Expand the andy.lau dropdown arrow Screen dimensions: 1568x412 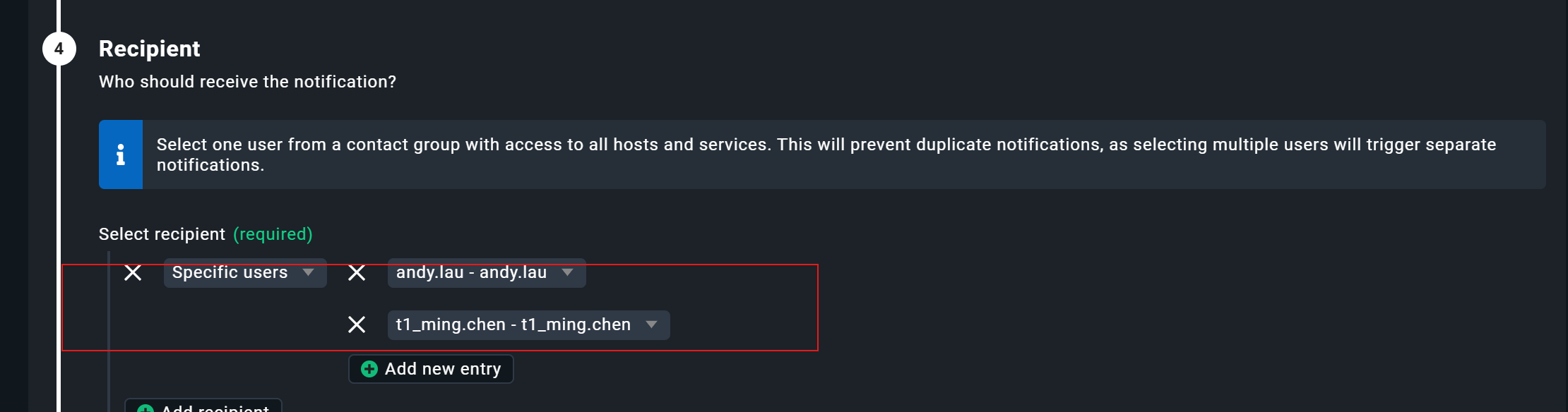coord(567,272)
